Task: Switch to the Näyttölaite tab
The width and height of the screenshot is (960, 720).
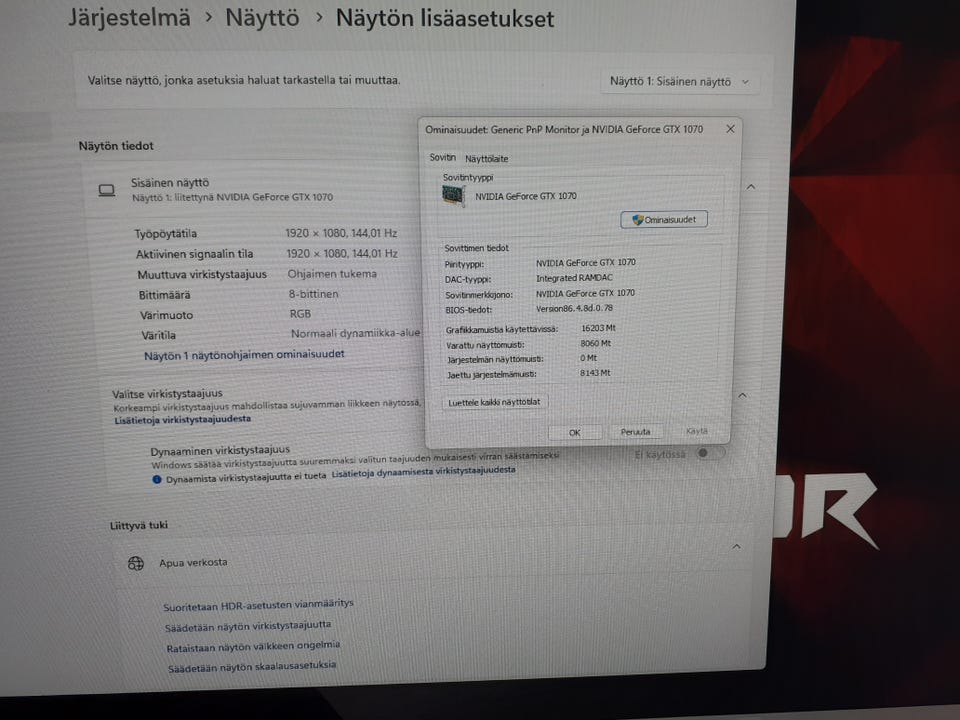Action: tap(486, 159)
